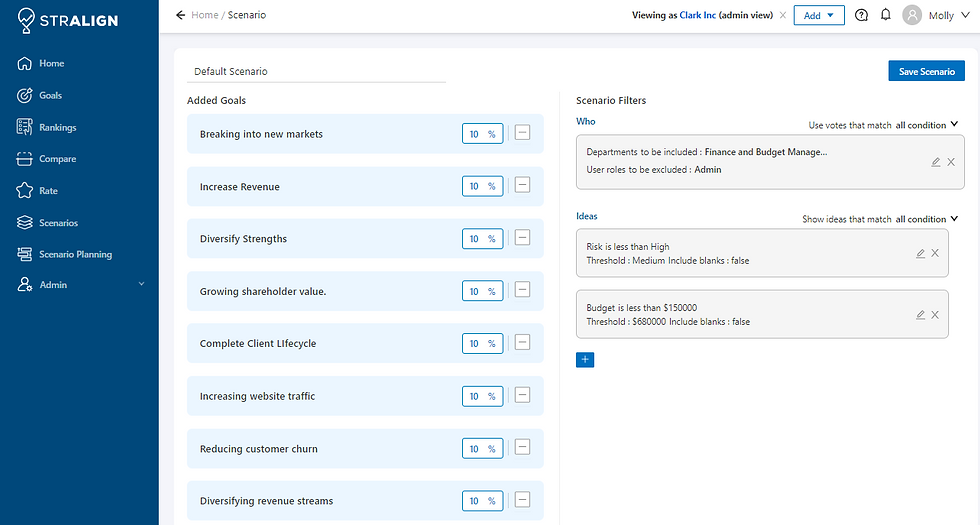Click the back arrow beside Home breadcrumb
Image resolution: width=980 pixels, height=525 pixels.
pos(180,15)
